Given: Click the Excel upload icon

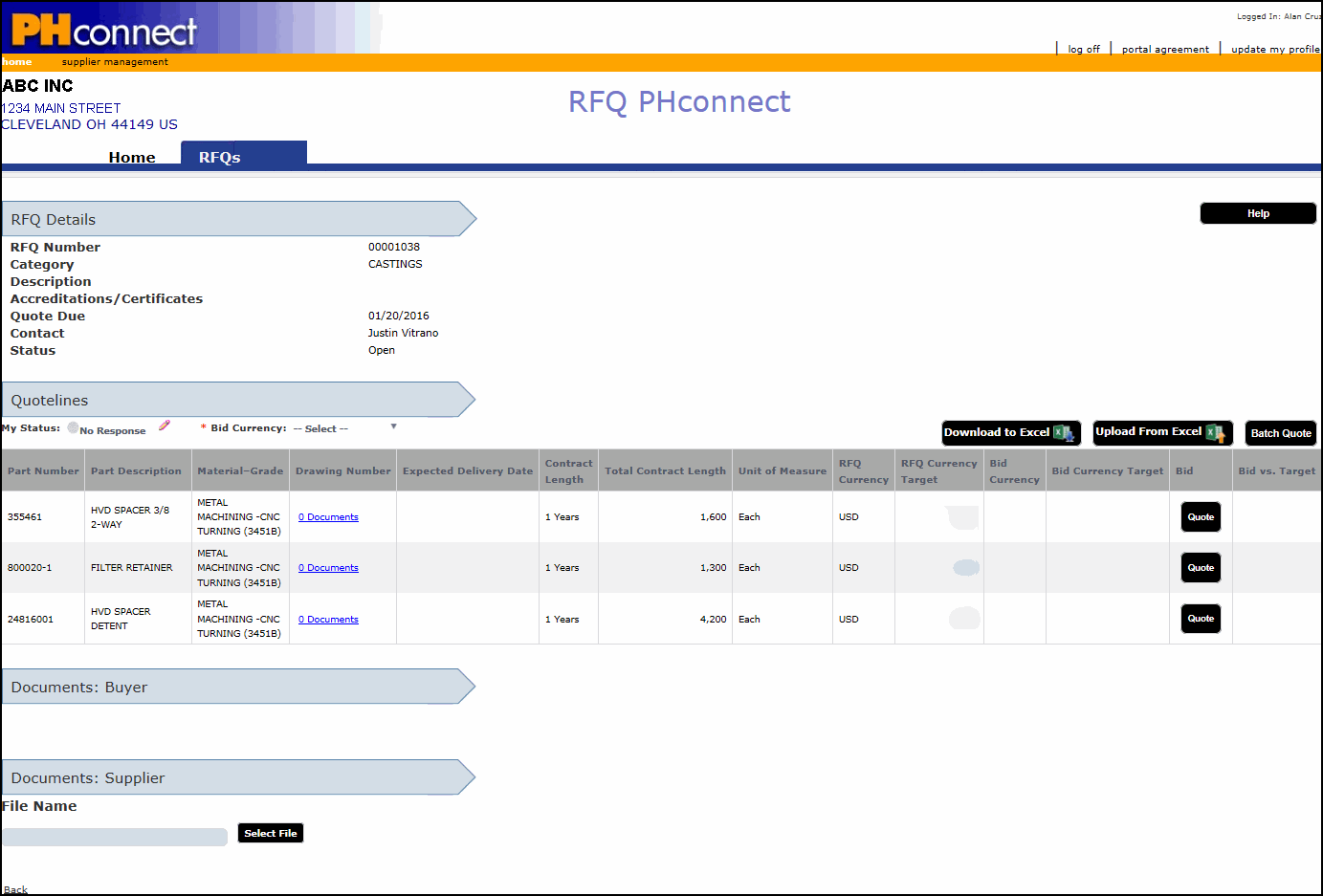Looking at the screenshot, I should click(1215, 433).
